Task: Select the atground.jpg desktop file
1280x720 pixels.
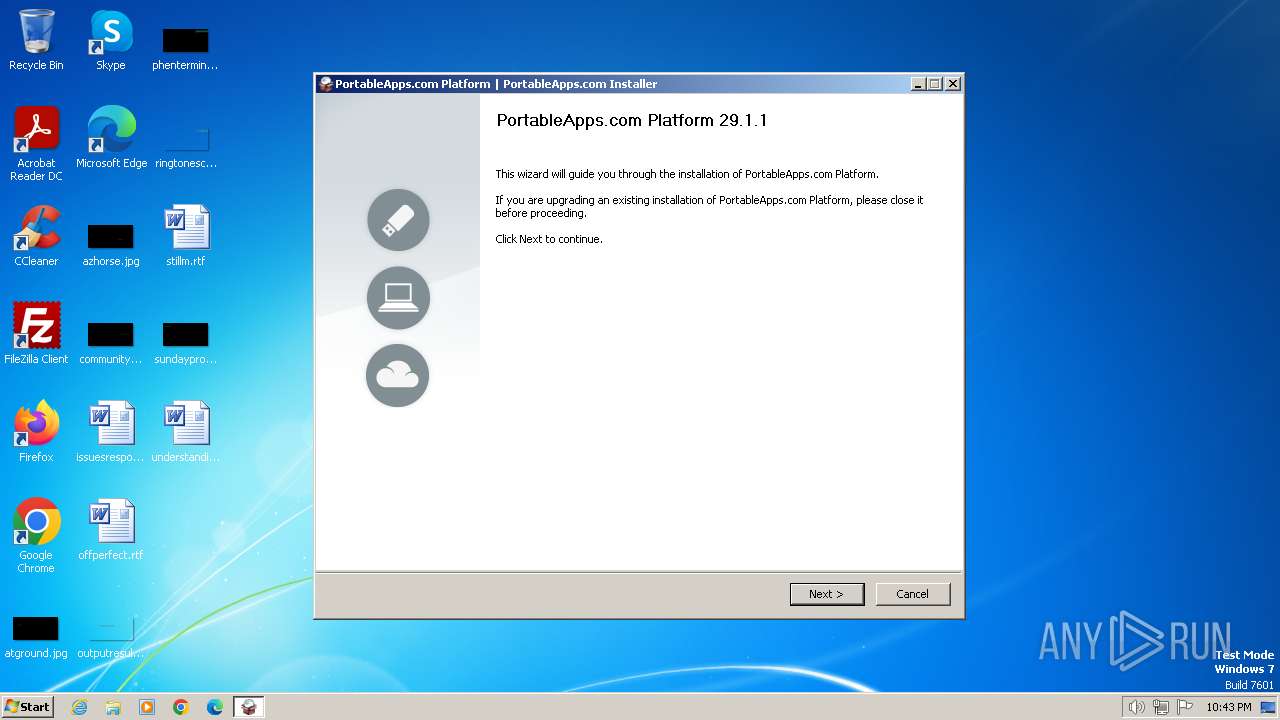Action: tap(36, 636)
